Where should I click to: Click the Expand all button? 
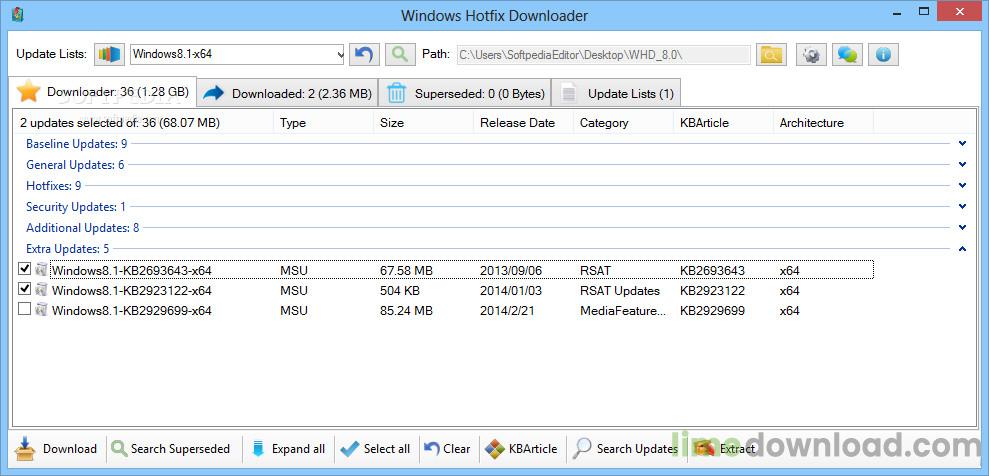(288, 449)
